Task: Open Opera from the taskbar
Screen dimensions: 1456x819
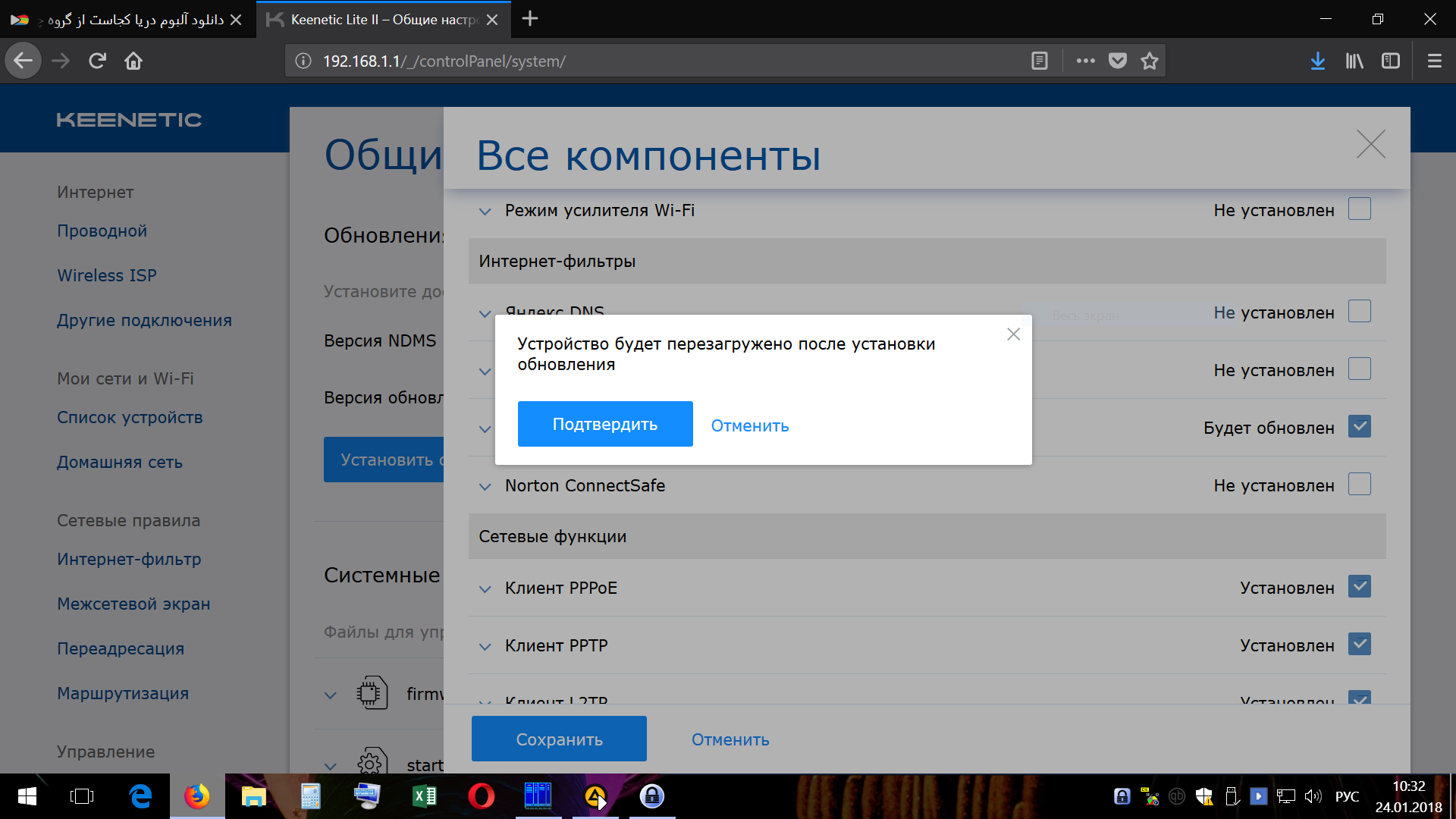Action: tap(481, 796)
